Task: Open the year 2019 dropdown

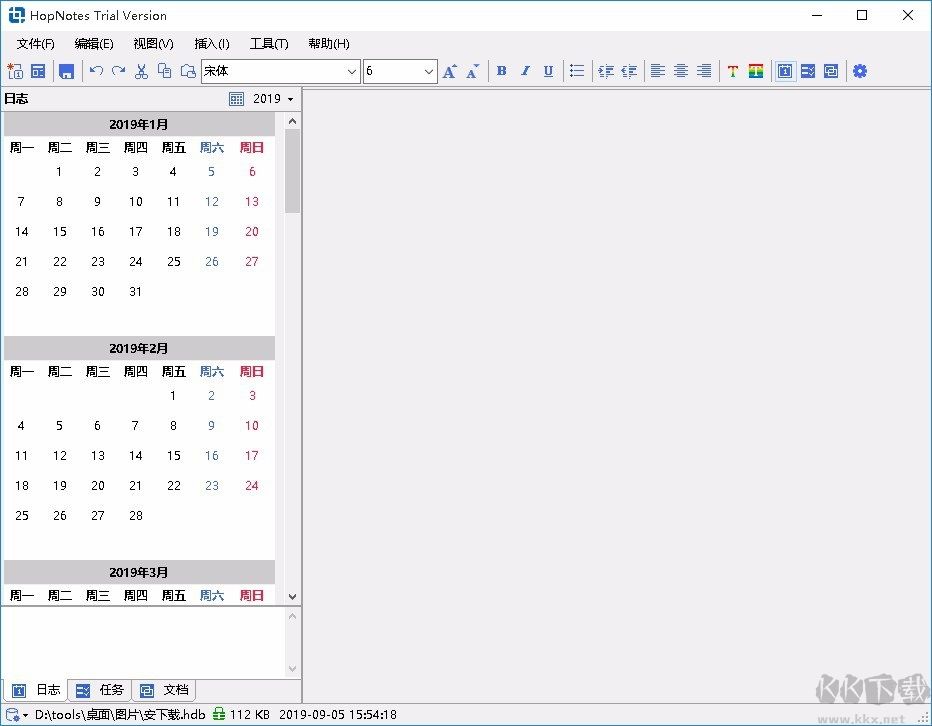Action: (x=271, y=98)
